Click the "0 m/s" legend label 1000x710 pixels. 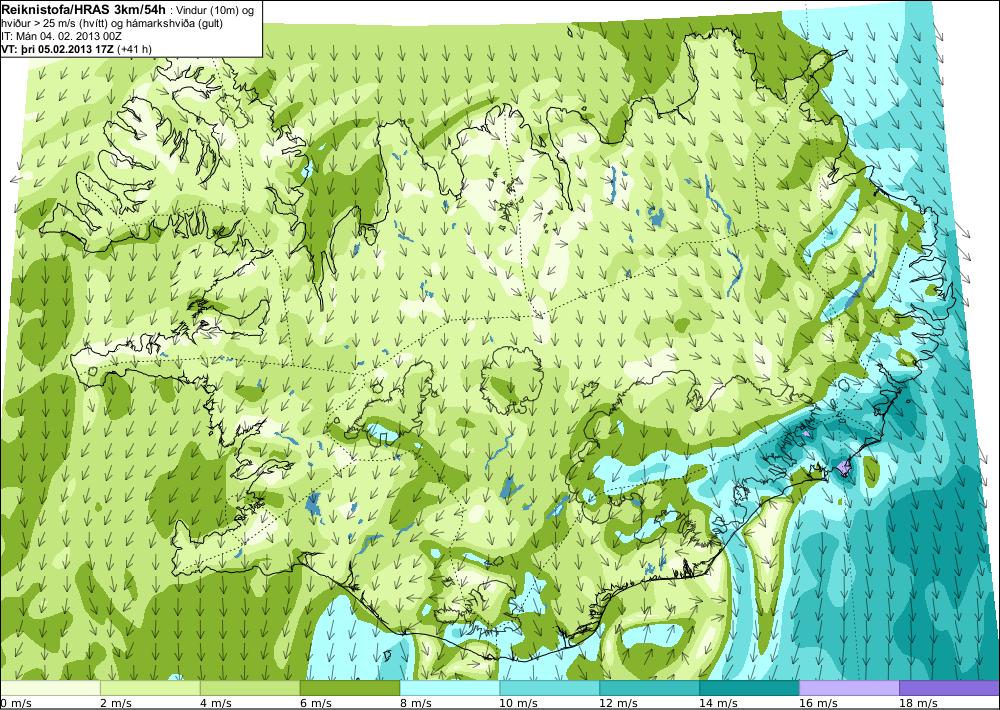tap(16, 703)
